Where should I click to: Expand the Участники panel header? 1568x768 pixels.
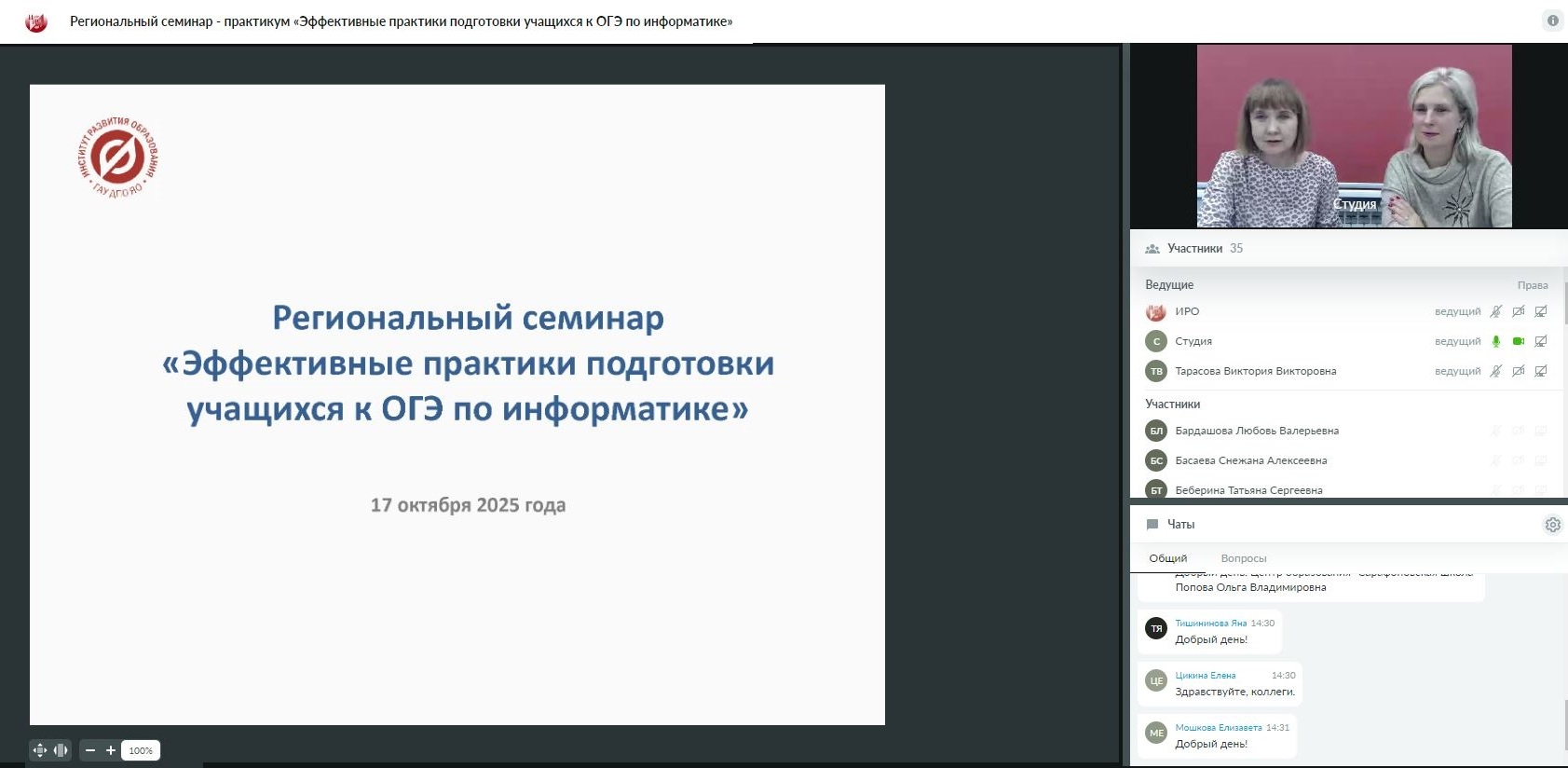click(1194, 249)
